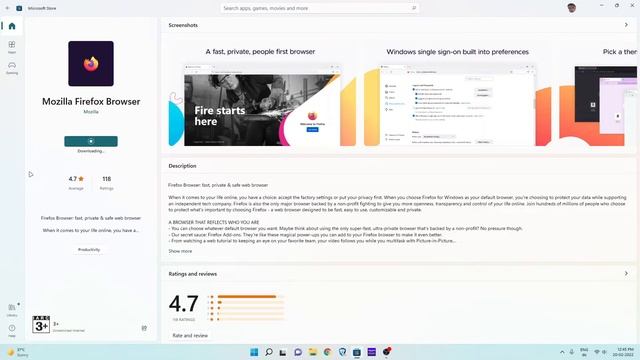Open the Chat app on taskbar
Viewport: 640px width, 360px height.
tap(298, 352)
